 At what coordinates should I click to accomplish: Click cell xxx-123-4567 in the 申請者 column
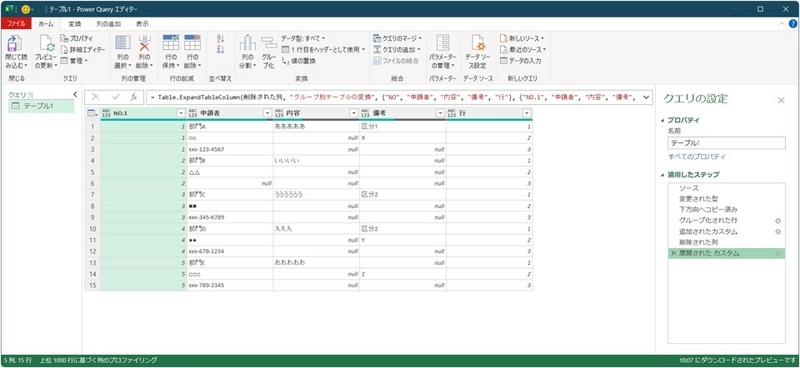point(230,150)
